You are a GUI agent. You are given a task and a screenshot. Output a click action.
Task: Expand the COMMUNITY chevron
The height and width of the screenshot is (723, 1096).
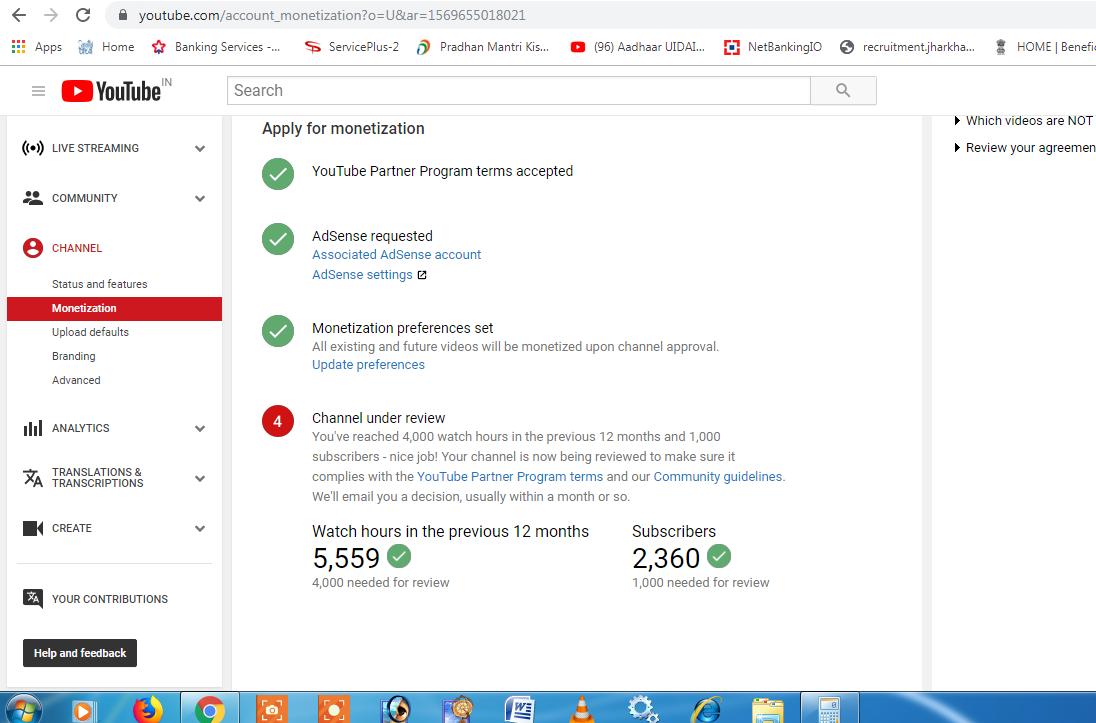[200, 199]
